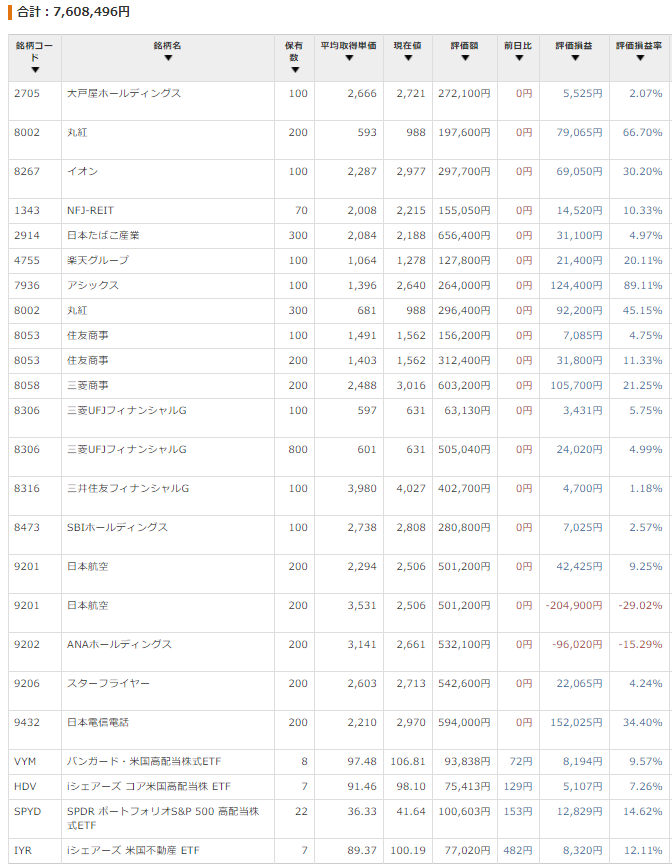
Task: Click stock code 9206
Action: (27, 684)
